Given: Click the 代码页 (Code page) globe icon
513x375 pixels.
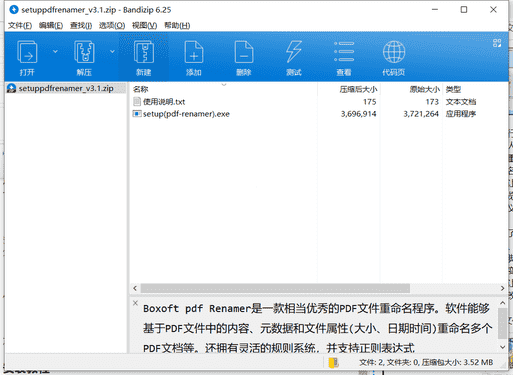Looking at the screenshot, I should (x=394, y=52).
